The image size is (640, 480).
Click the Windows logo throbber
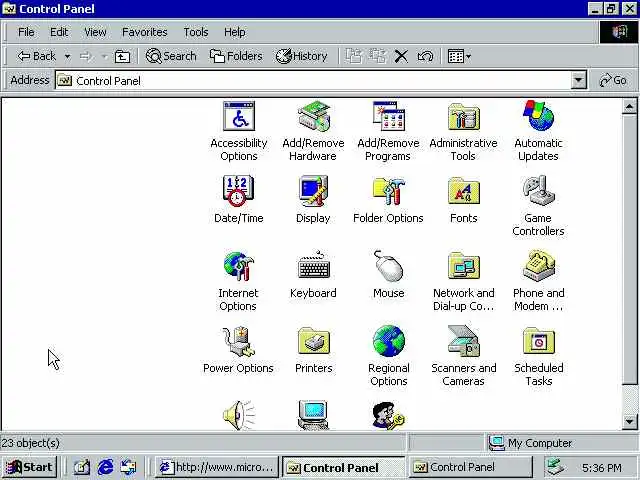[x=619, y=32]
